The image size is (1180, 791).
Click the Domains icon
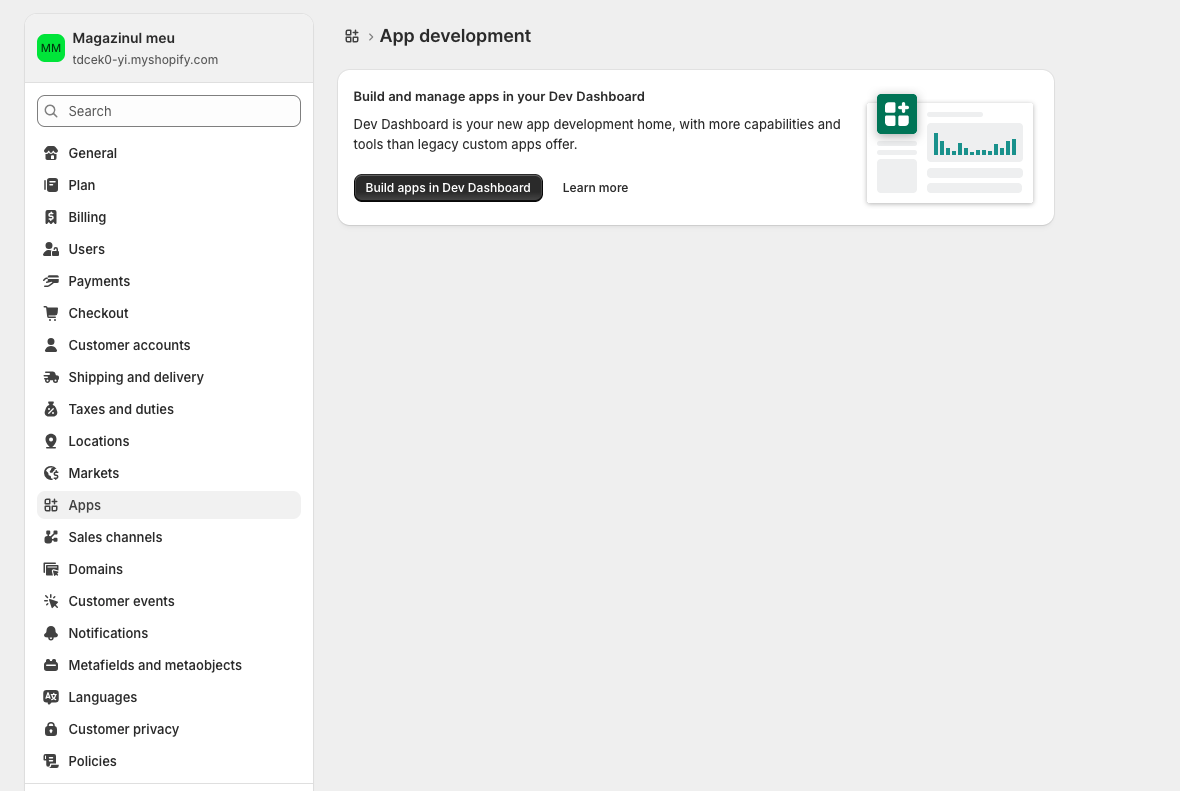[x=51, y=569]
